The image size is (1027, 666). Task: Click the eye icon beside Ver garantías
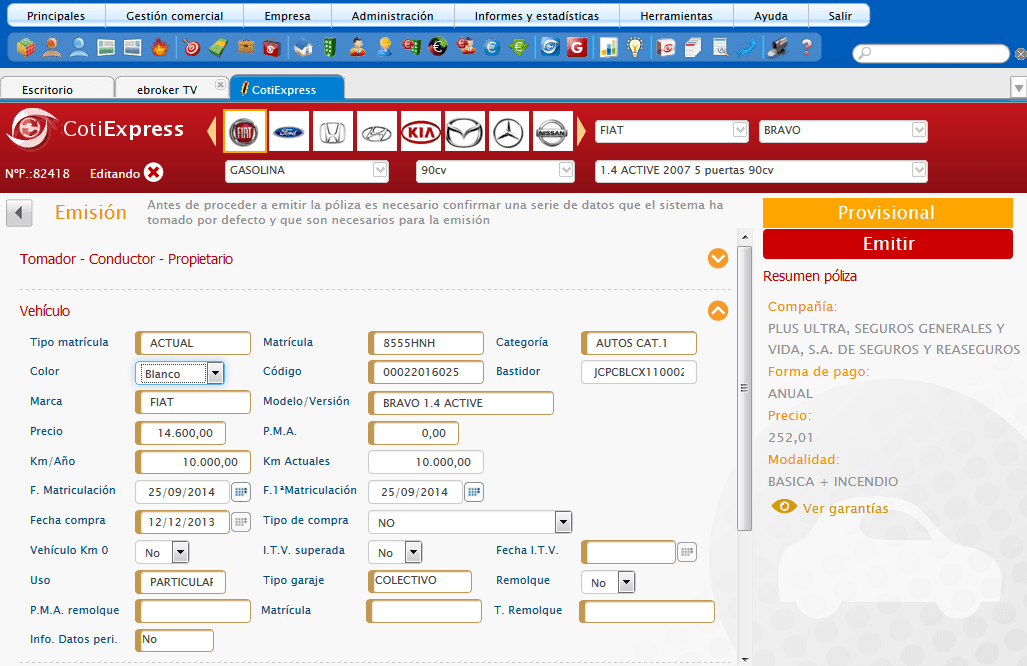pos(784,506)
